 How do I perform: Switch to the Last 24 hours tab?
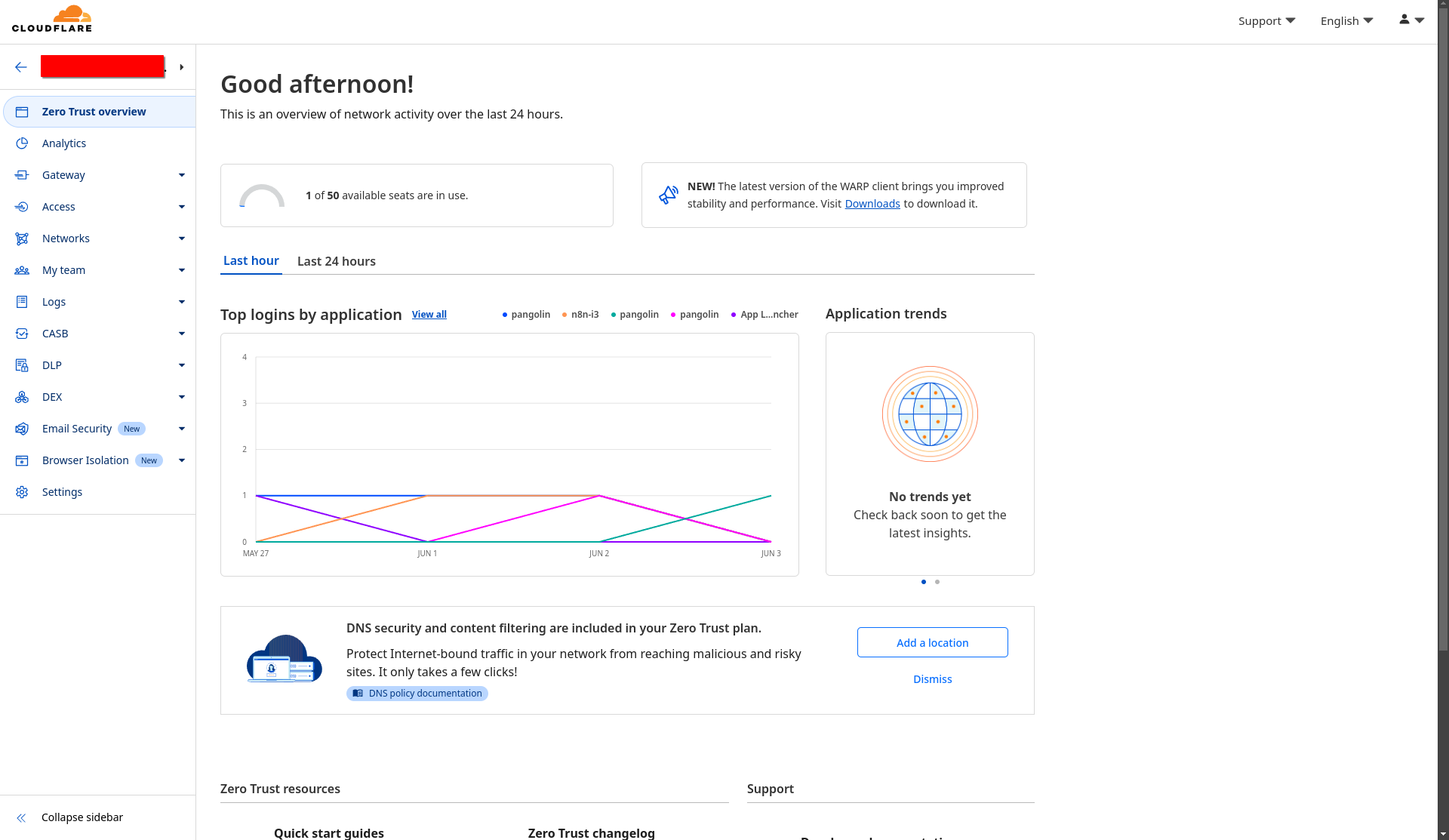point(336,261)
